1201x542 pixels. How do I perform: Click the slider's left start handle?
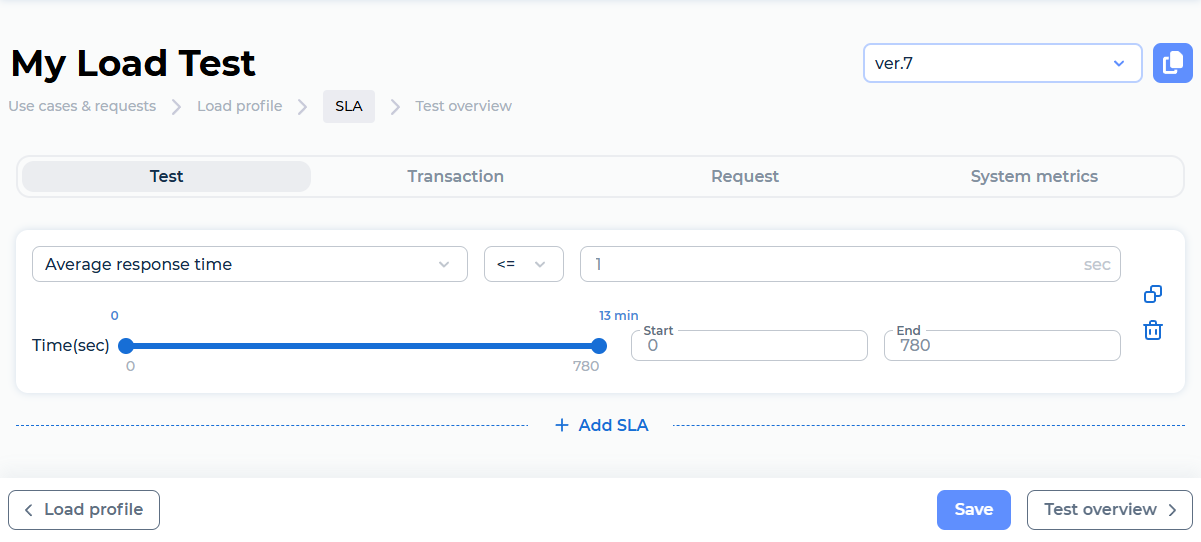pos(126,346)
